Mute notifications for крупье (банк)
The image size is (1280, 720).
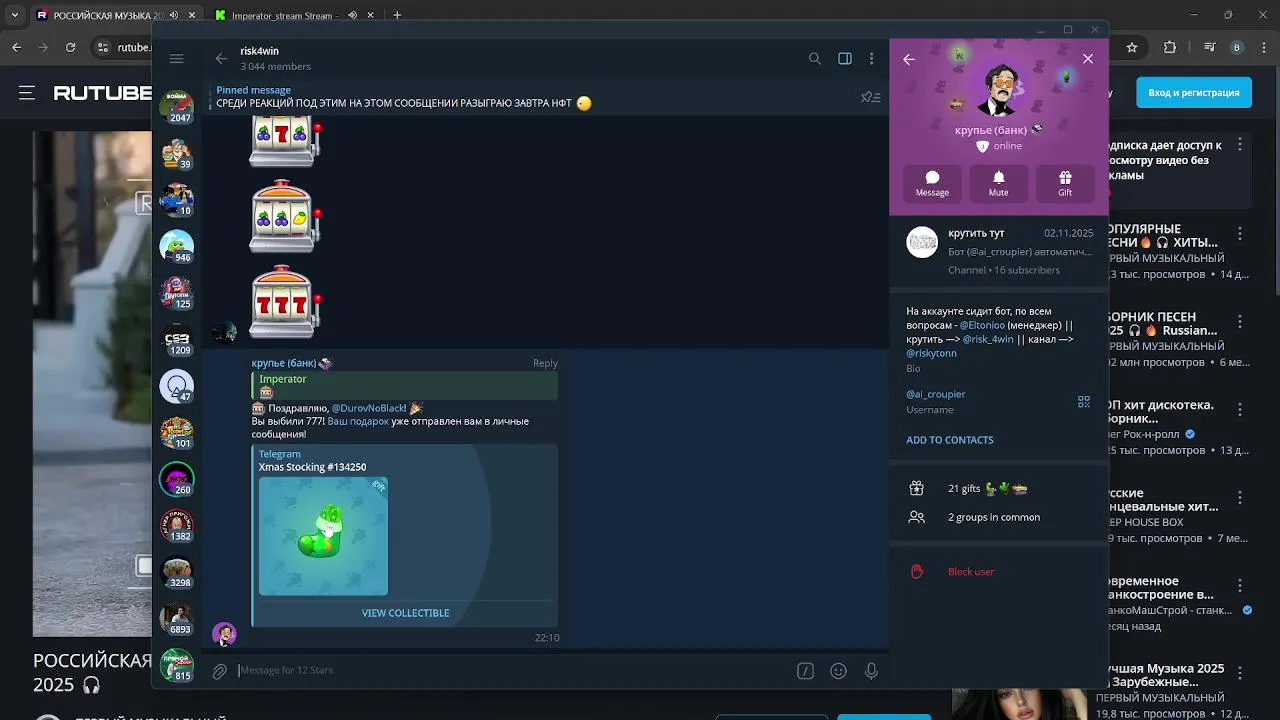pos(998,183)
